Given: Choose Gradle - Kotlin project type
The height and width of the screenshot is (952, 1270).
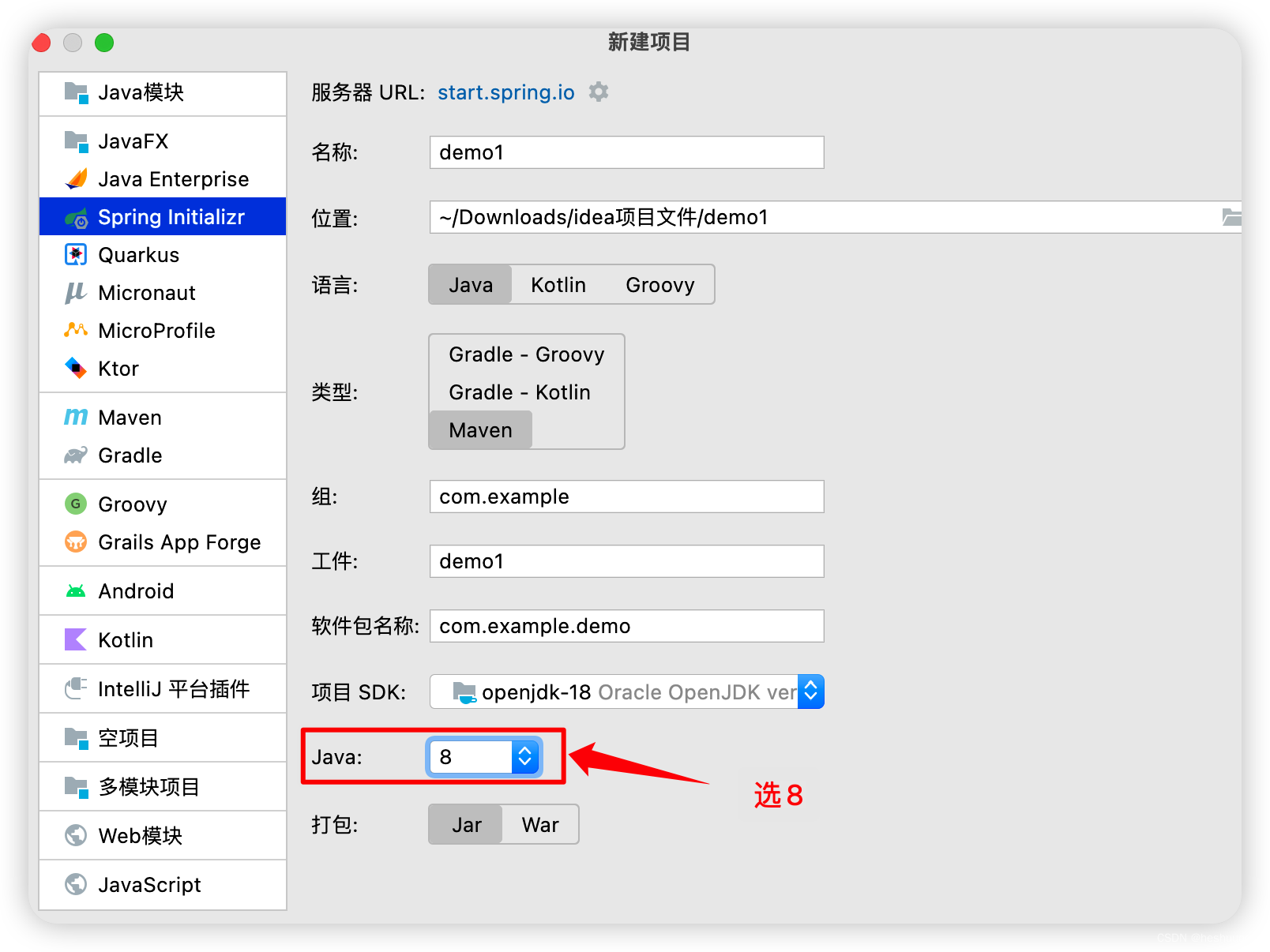Looking at the screenshot, I should pyautogui.click(x=520, y=392).
